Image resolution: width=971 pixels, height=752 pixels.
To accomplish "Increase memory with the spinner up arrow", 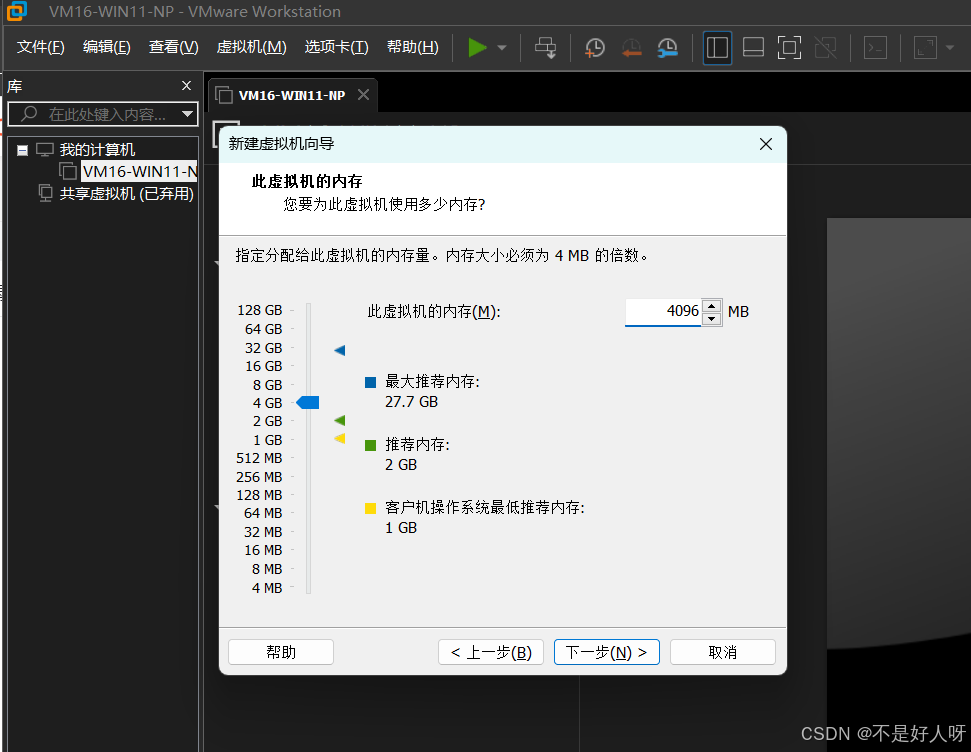I will pyautogui.click(x=712, y=305).
